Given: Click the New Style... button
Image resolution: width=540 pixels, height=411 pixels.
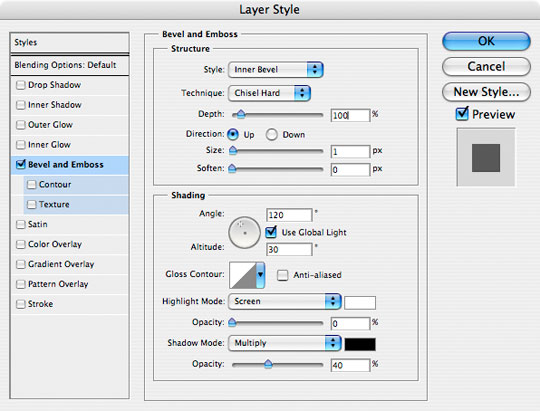Looking at the screenshot, I should tap(486, 92).
